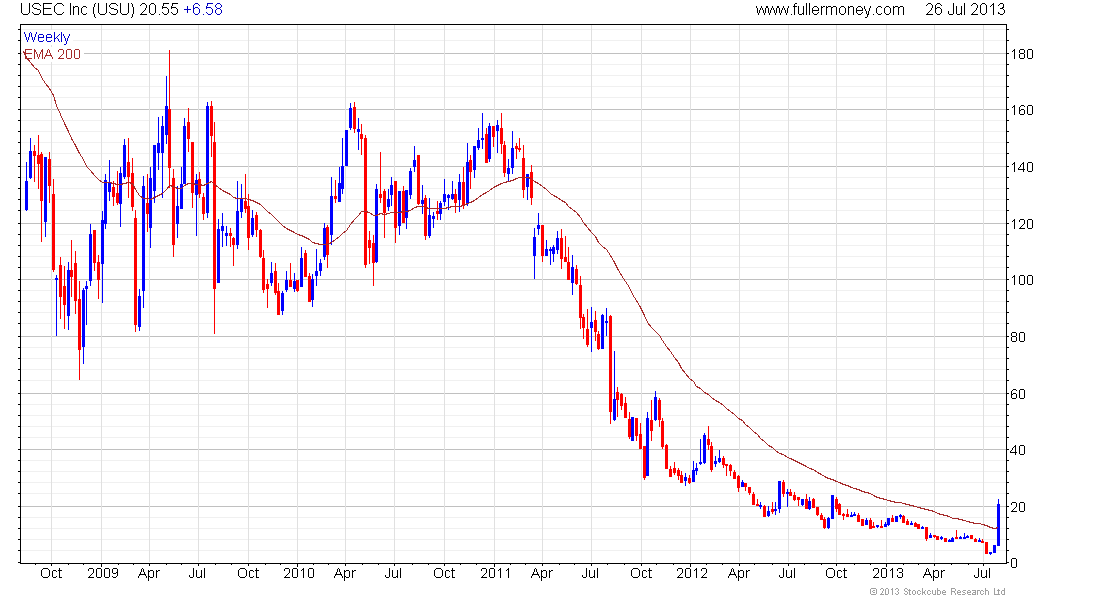Viewport: 1100px width, 600px height.
Task: Click the date 26 Jul 2013
Action: point(965,10)
